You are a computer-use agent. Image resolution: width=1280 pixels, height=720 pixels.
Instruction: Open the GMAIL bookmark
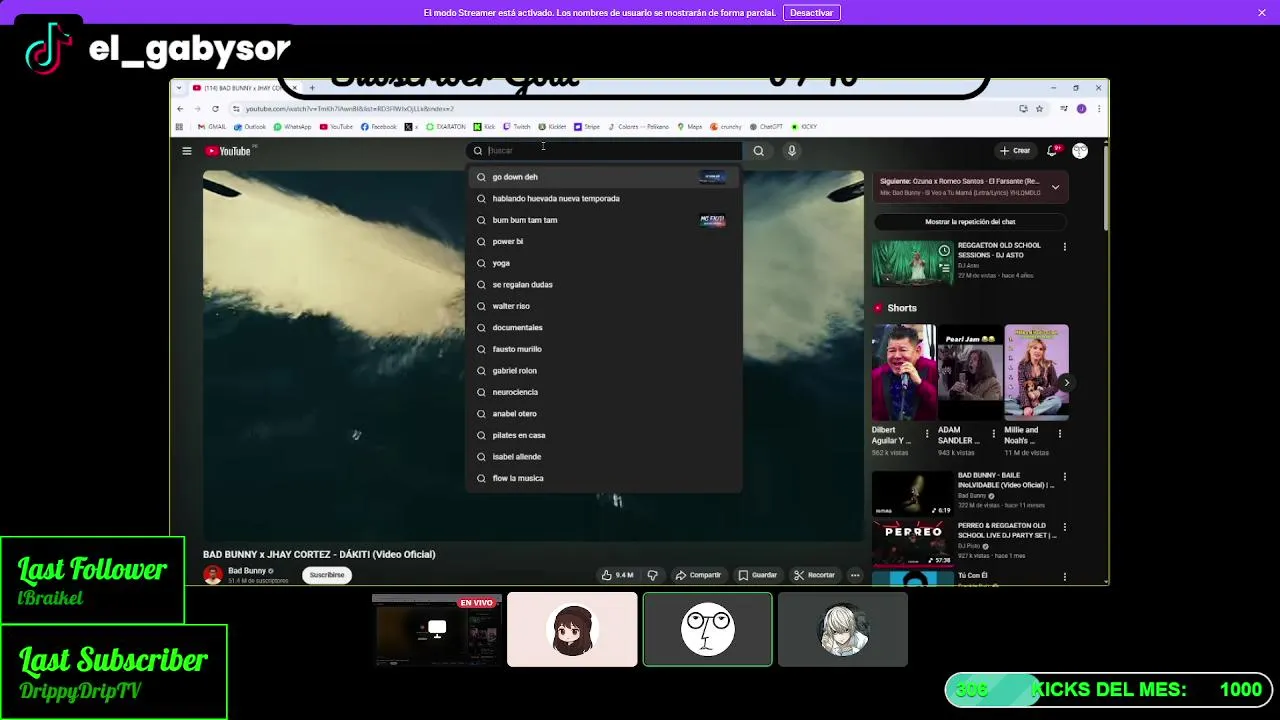click(x=212, y=127)
